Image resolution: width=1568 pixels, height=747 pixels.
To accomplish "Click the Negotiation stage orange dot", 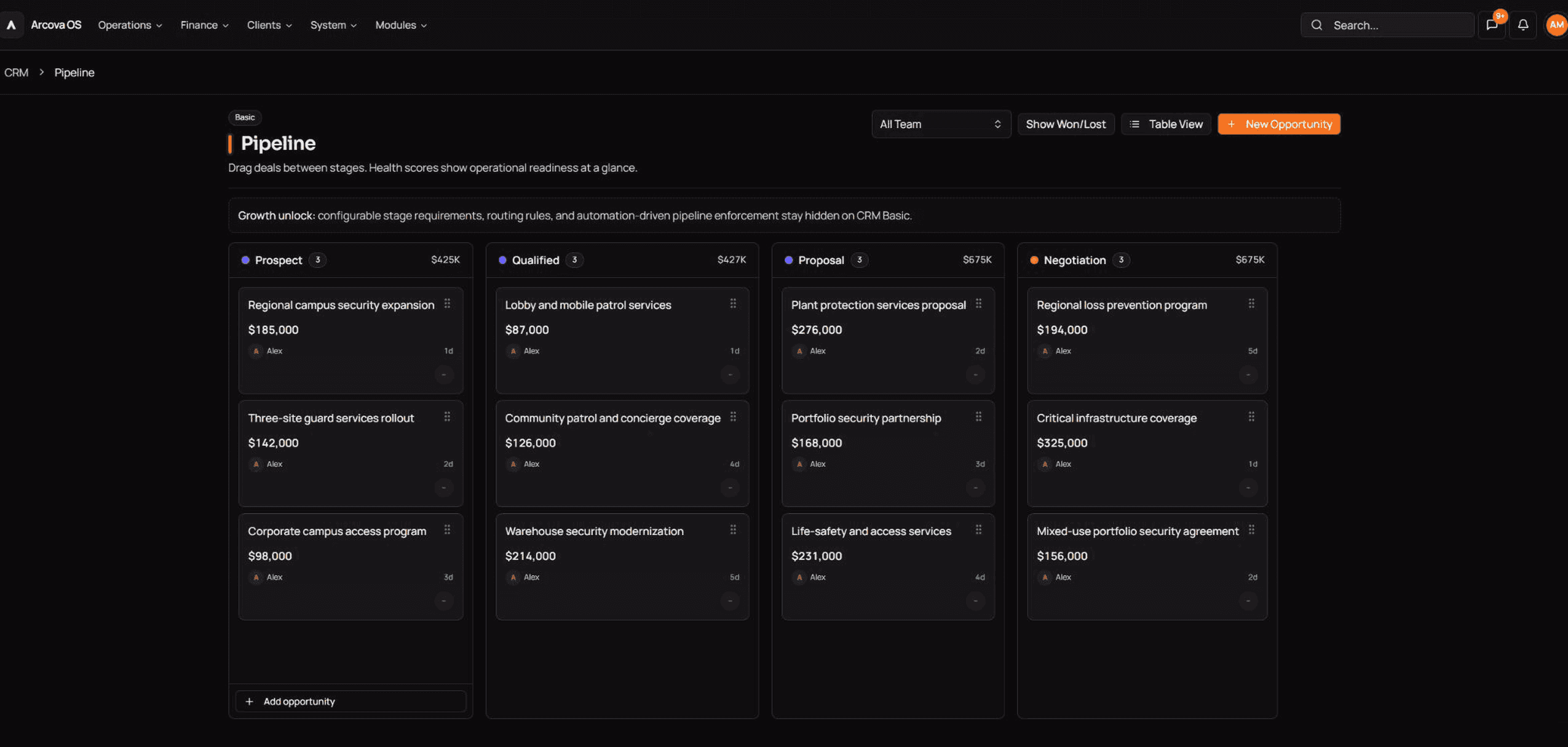I will coord(1034,260).
